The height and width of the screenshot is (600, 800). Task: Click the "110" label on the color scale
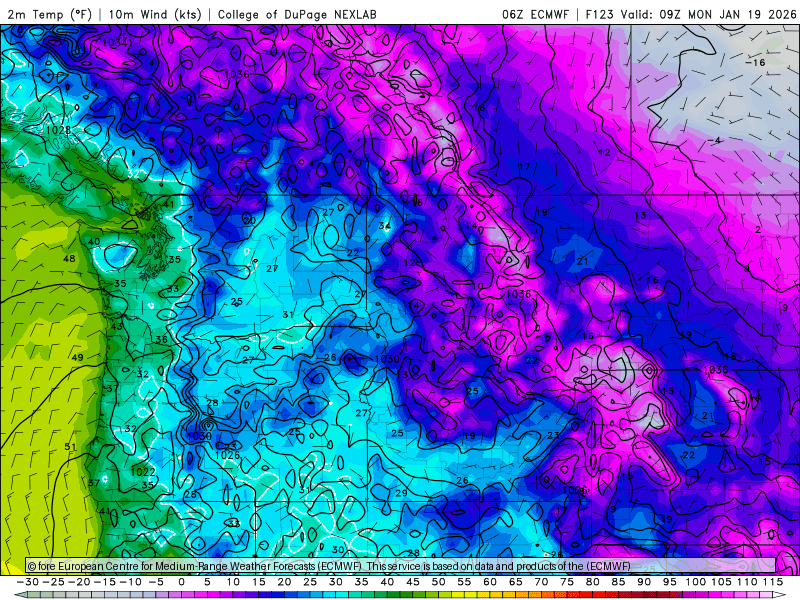[747, 582]
